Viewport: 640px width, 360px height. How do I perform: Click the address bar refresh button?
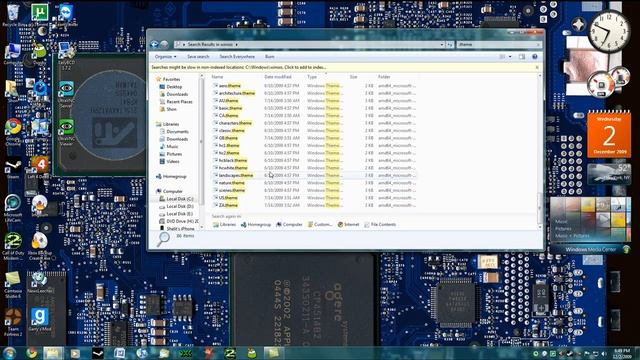[x=449, y=44]
